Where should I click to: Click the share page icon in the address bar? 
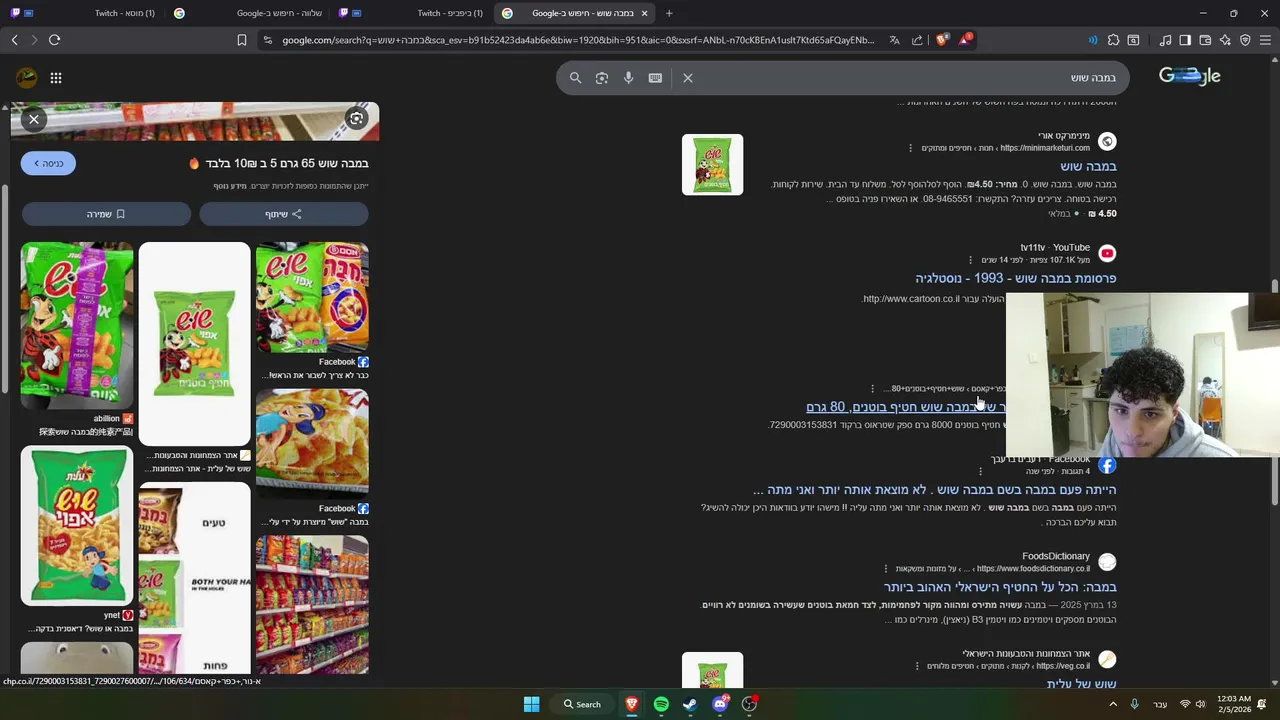pyautogui.click(x=917, y=40)
